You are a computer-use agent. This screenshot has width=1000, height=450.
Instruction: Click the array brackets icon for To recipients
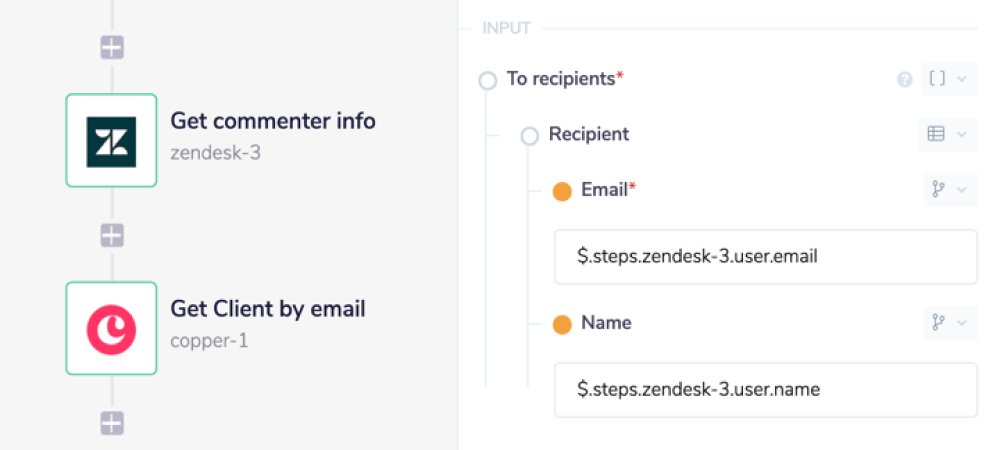click(x=937, y=79)
